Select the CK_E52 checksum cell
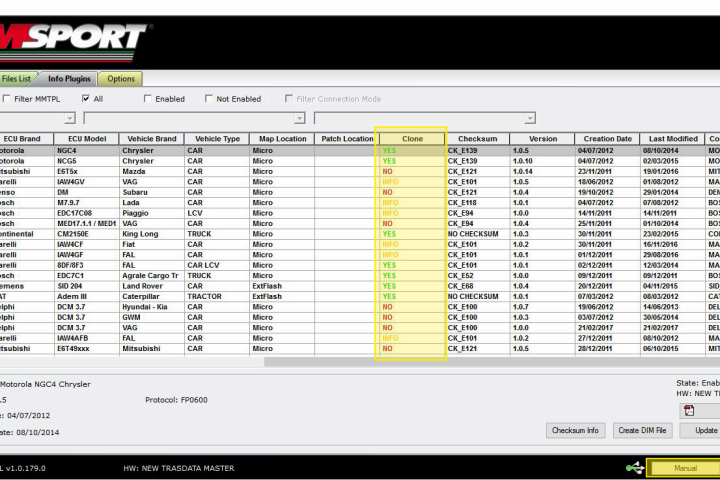720x480 pixels. click(x=478, y=276)
